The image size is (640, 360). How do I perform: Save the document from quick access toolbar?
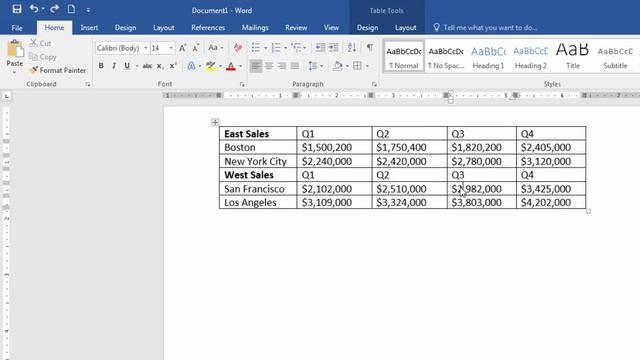tap(17, 9)
